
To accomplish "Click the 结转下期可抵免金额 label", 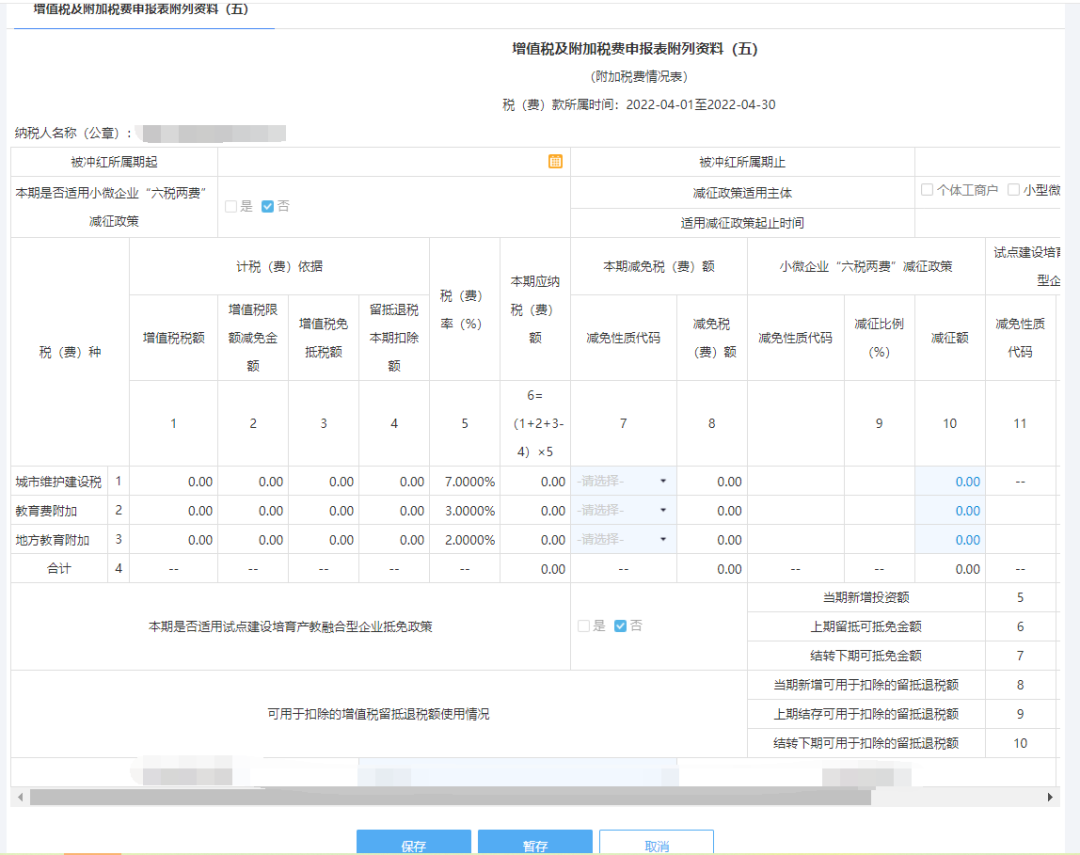I will click(866, 655).
